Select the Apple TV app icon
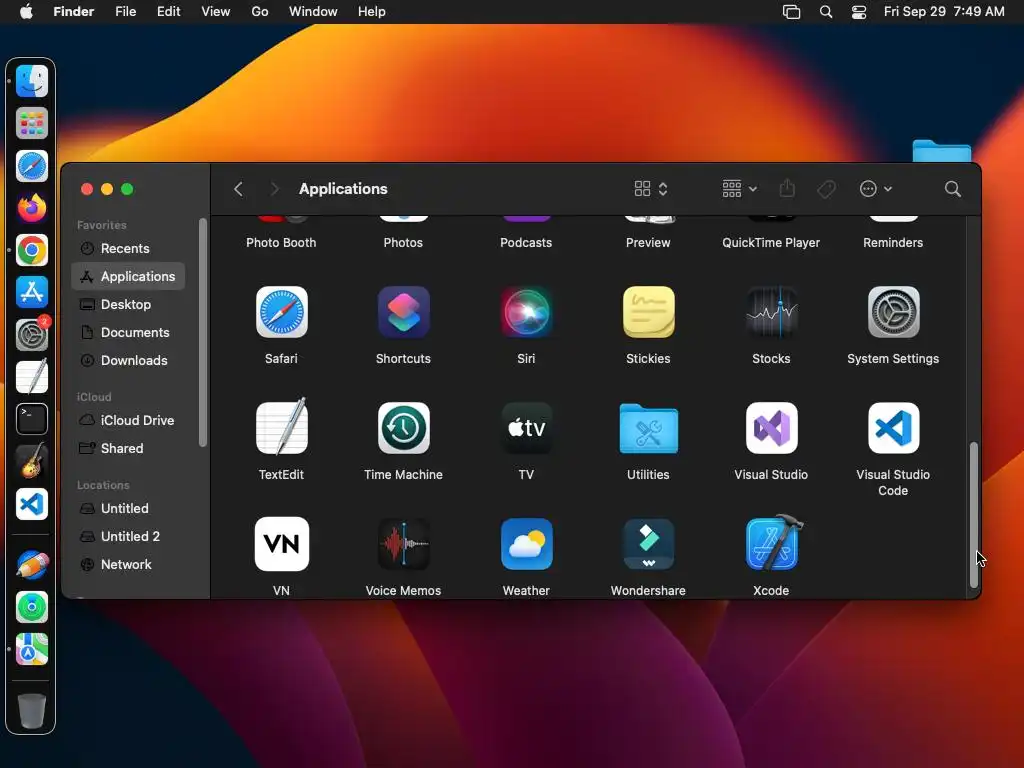The width and height of the screenshot is (1024, 768). [x=526, y=428]
